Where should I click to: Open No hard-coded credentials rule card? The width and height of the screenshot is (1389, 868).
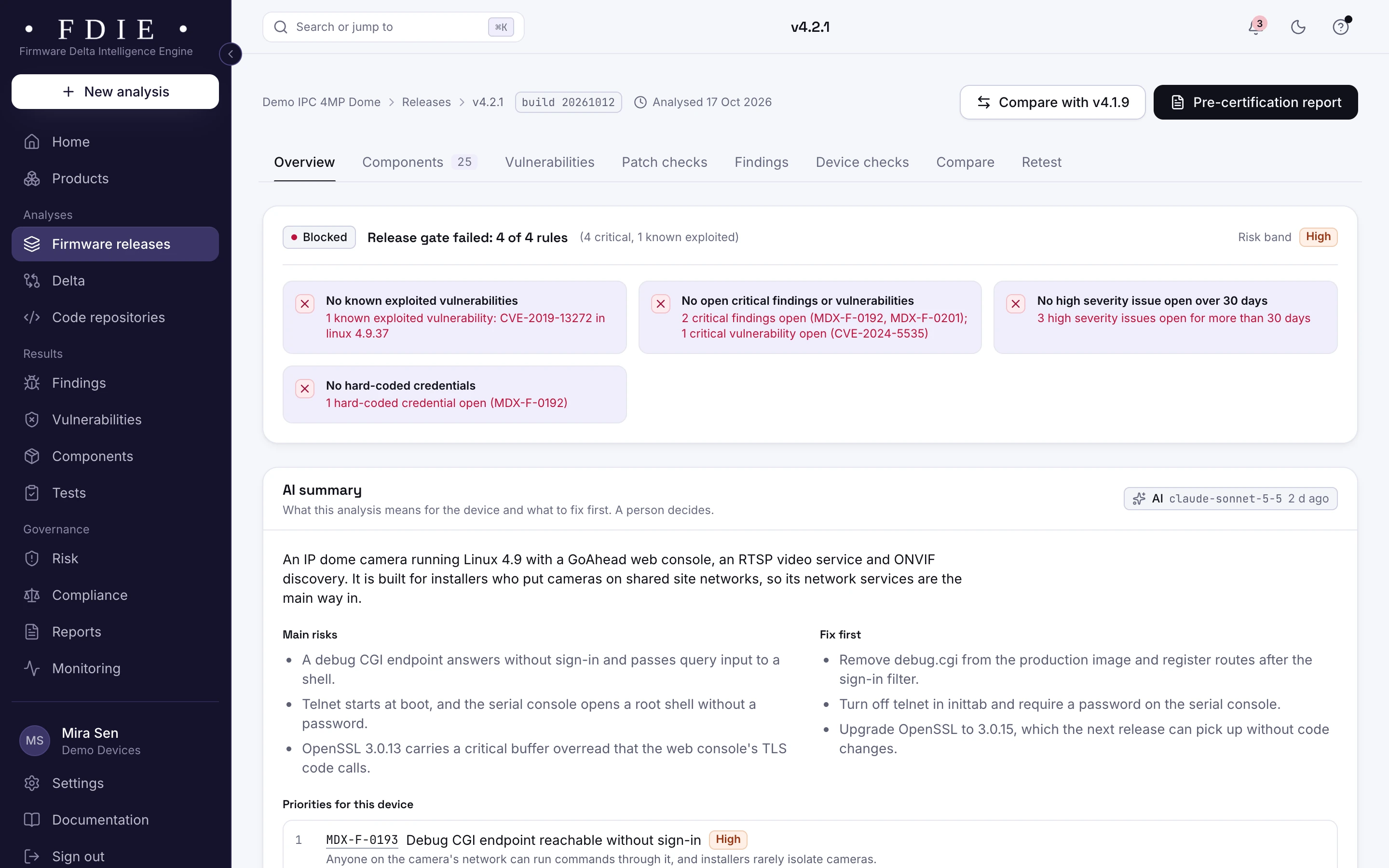tap(455, 394)
